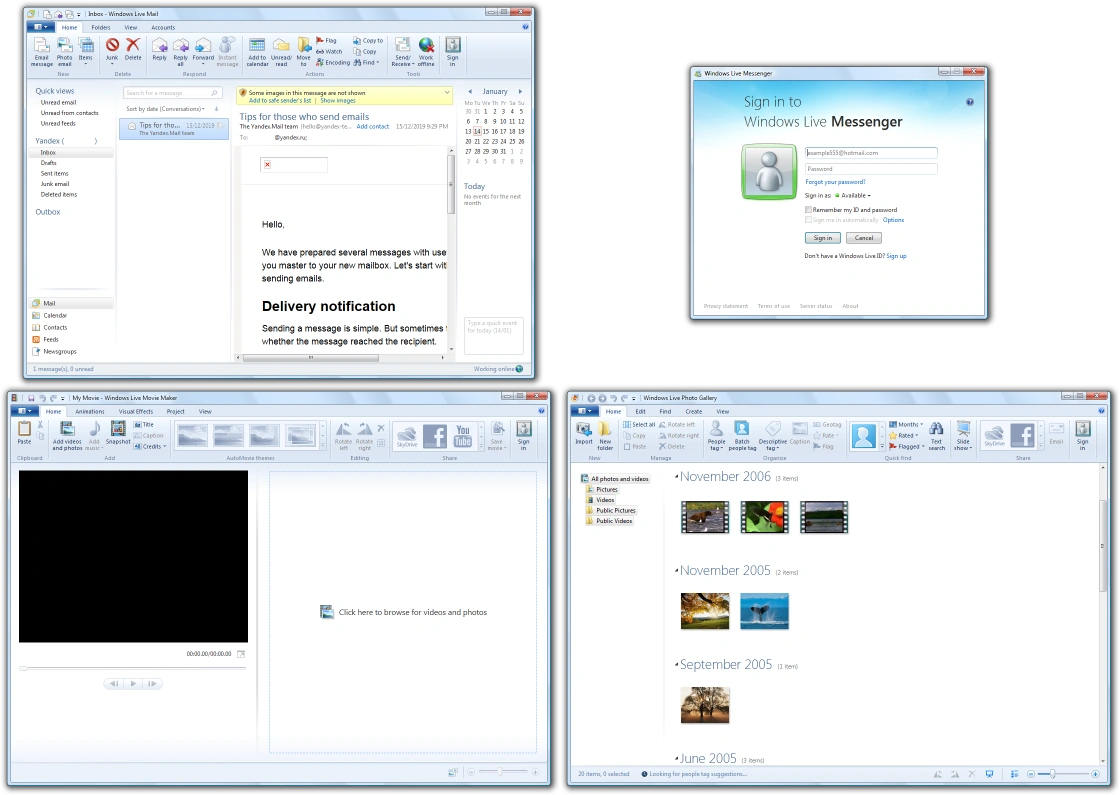
Task: Click the Forward message icon
Action: [x=203, y=50]
